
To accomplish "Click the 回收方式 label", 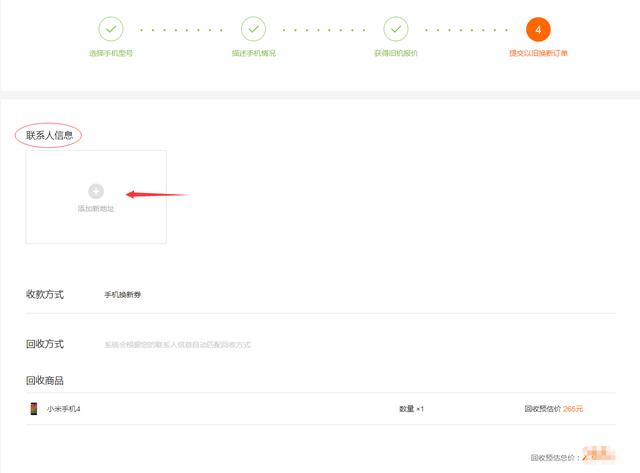I will point(45,344).
